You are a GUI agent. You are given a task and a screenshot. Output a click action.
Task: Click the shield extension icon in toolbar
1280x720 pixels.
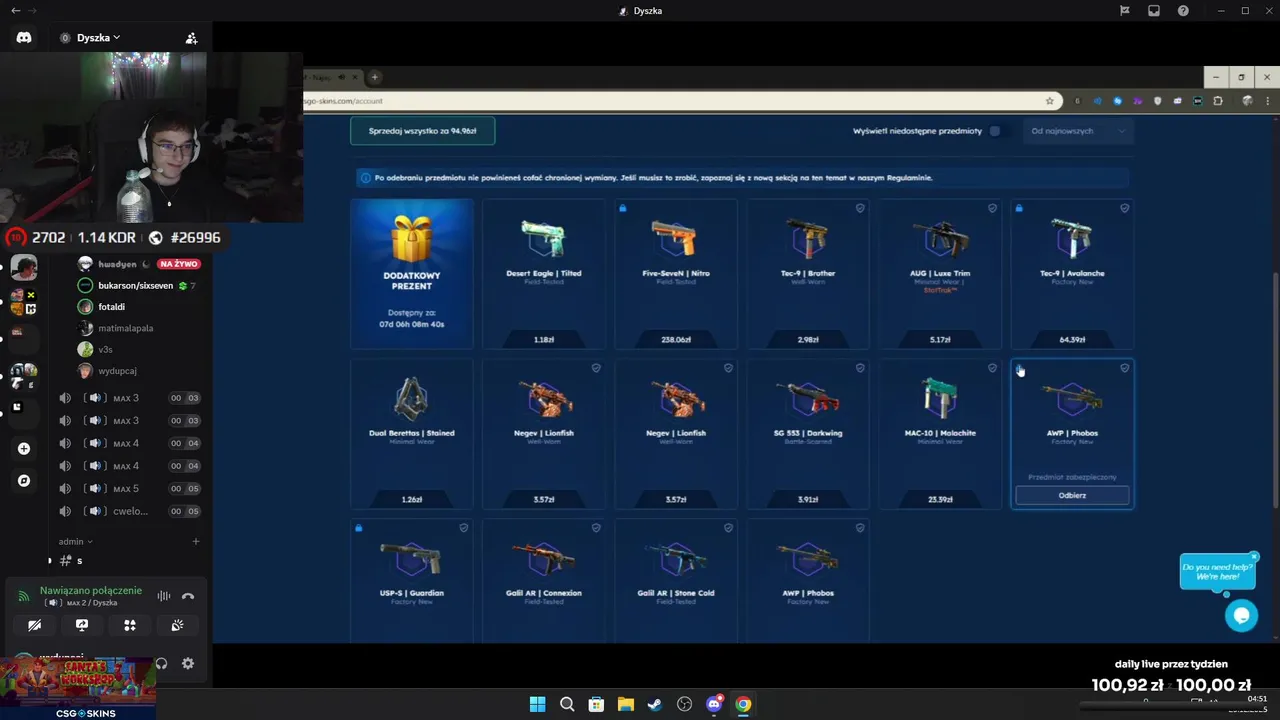tap(1158, 101)
